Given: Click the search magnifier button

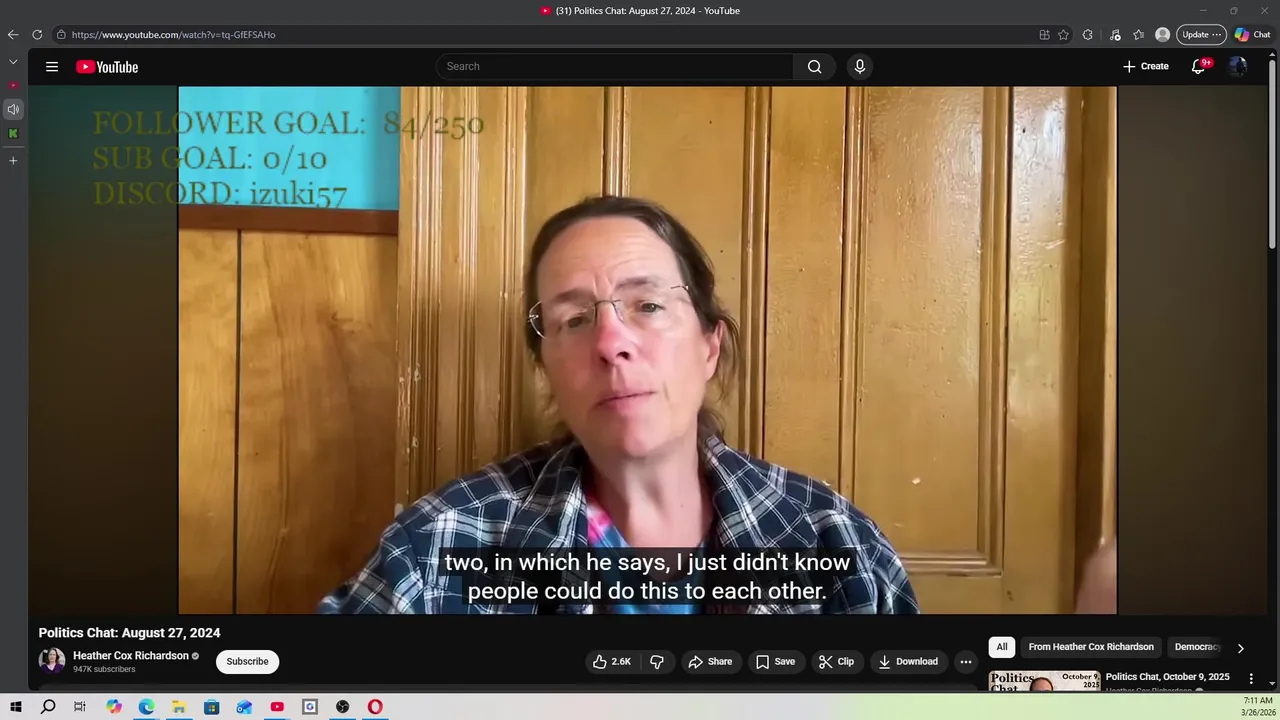Looking at the screenshot, I should coord(814,67).
